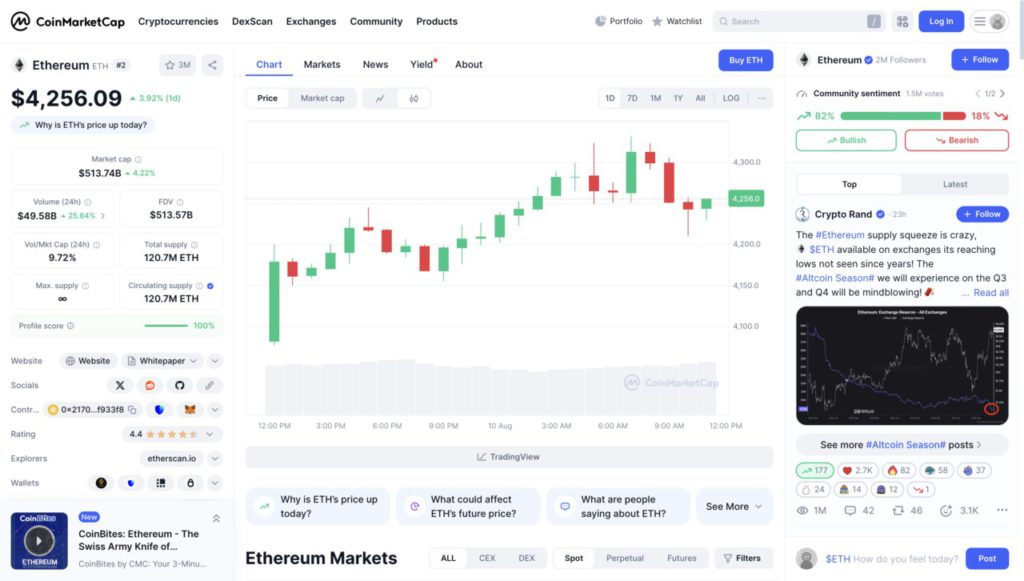Enable LOG scale on the chart
Image resolution: width=1024 pixels, height=581 pixels.
[731, 97]
